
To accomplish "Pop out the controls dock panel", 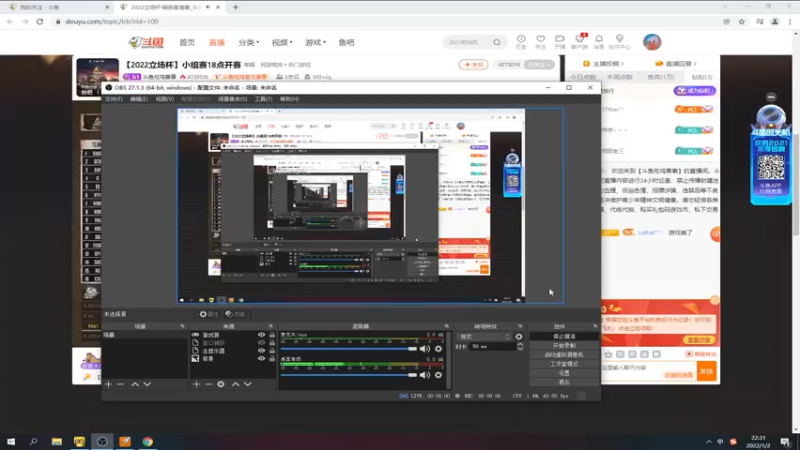I will pos(595,327).
